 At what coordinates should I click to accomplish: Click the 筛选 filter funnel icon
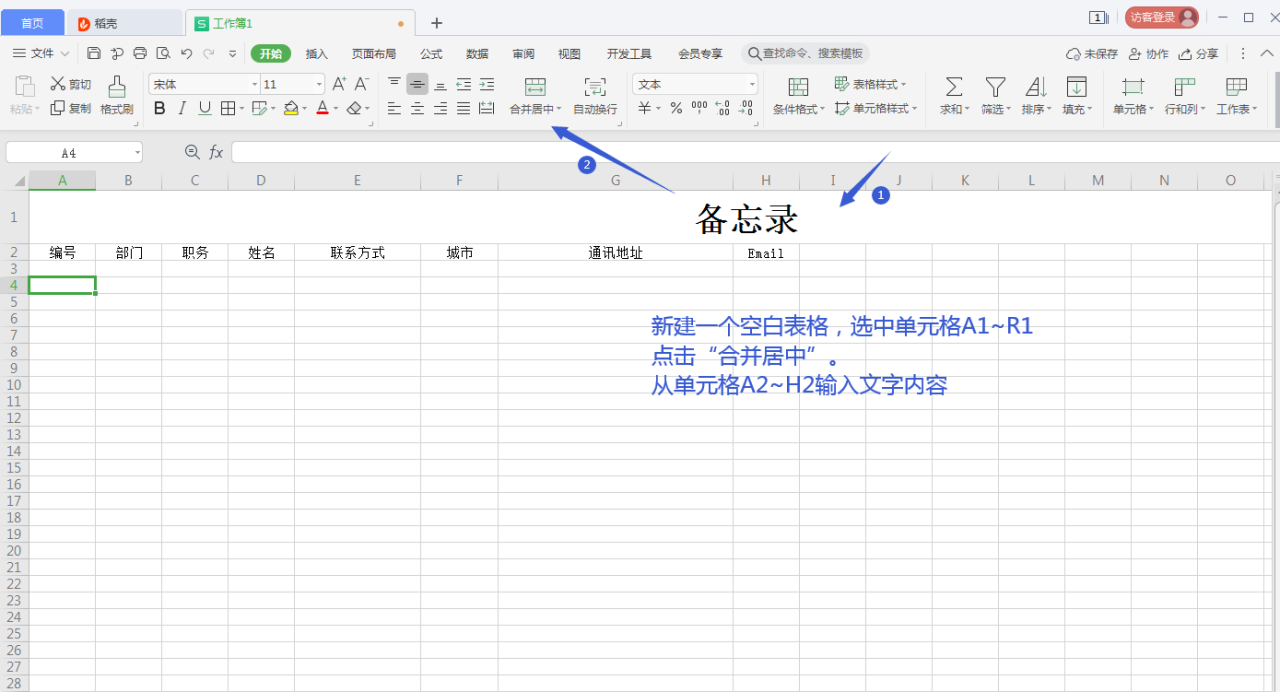tap(995, 87)
